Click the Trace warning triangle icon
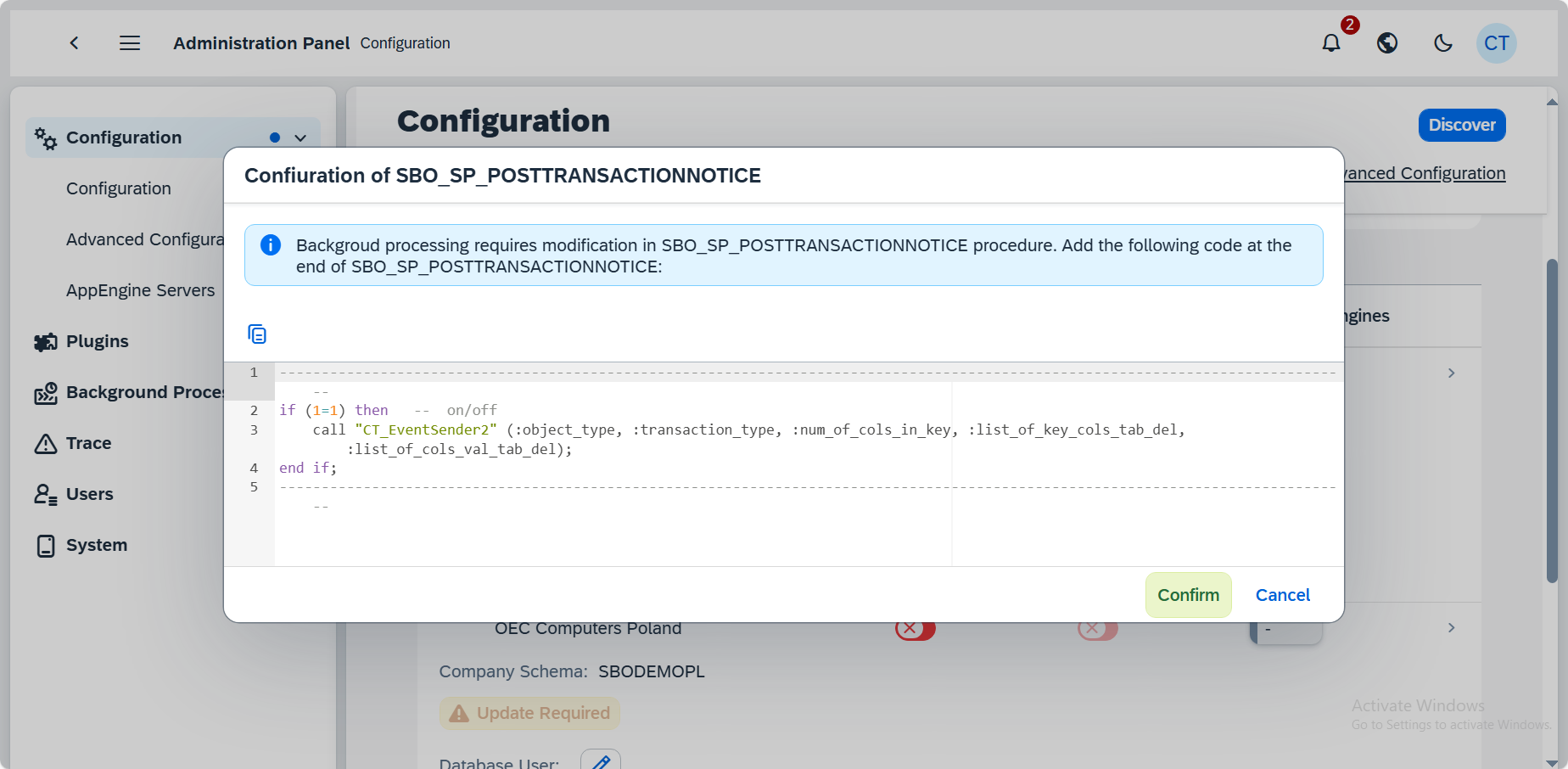This screenshot has height=769, width=1568. tap(45, 442)
